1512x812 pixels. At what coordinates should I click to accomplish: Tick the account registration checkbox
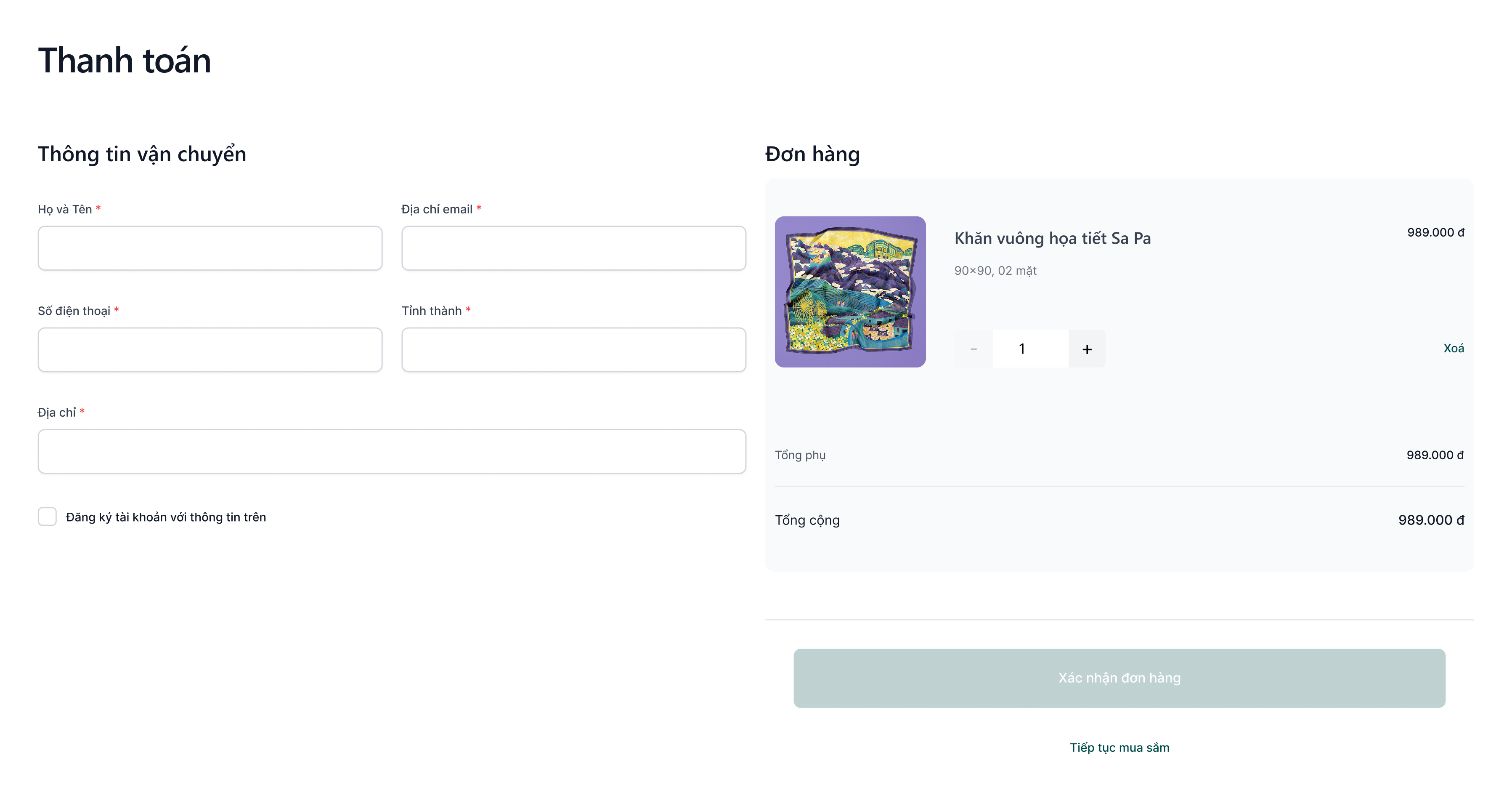[47, 516]
